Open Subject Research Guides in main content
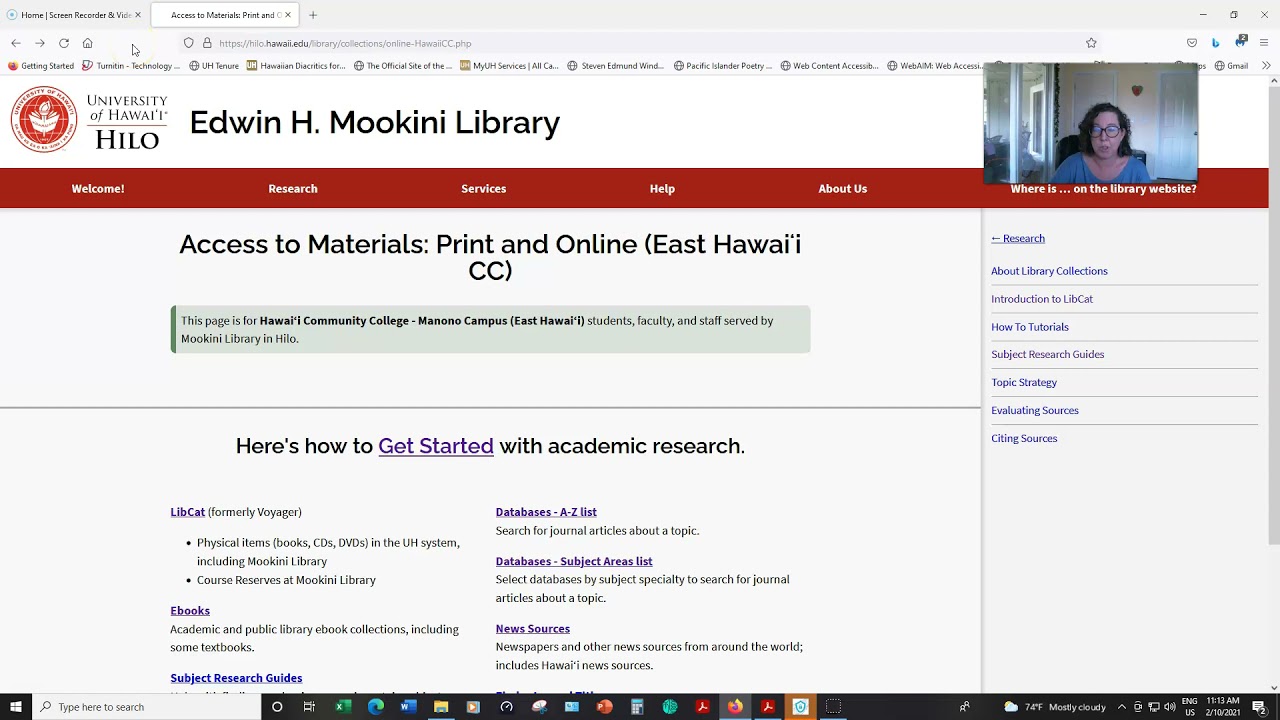Image resolution: width=1280 pixels, height=720 pixels. tap(236, 678)
